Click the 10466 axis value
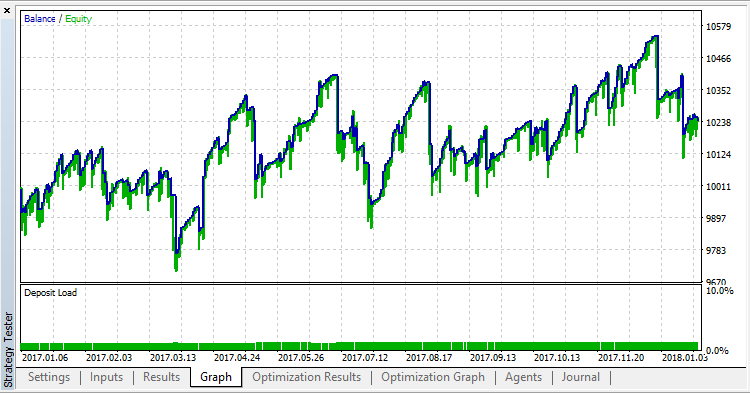The height and width of the screenshot is (394, 750). (x=718, y=59)
